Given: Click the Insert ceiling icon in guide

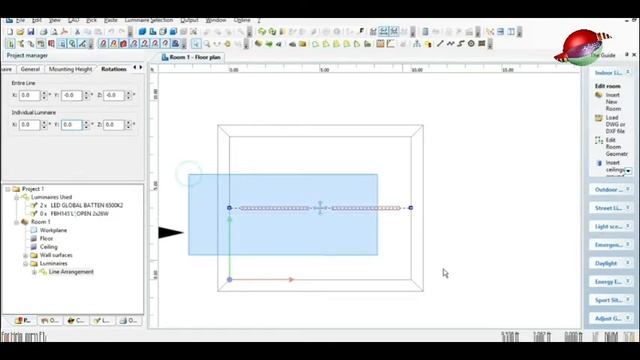Looking at the screenshot, I should click(599, 163).
